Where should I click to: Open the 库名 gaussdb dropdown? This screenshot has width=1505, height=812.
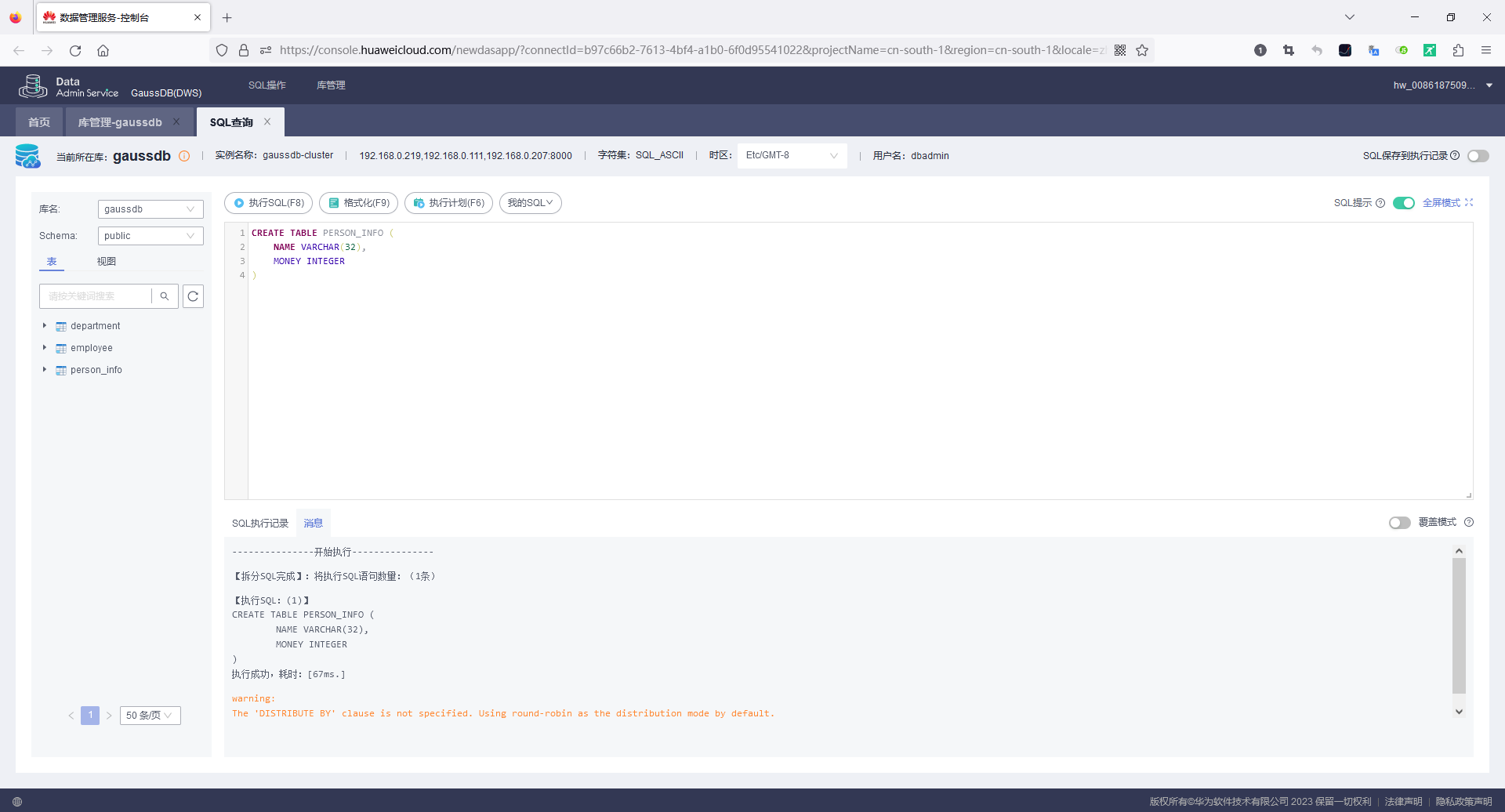pos(150,209)
